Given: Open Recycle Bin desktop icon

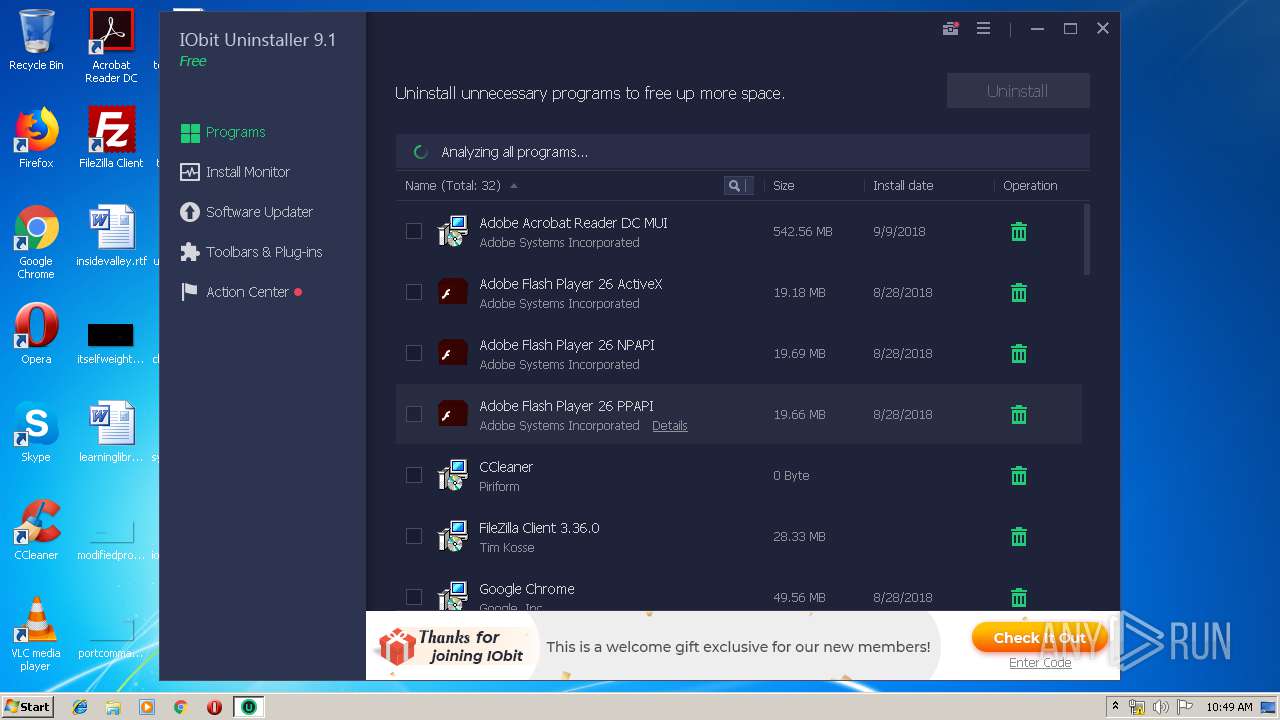Looking at the screenshot, I should (x=36, y=41).
